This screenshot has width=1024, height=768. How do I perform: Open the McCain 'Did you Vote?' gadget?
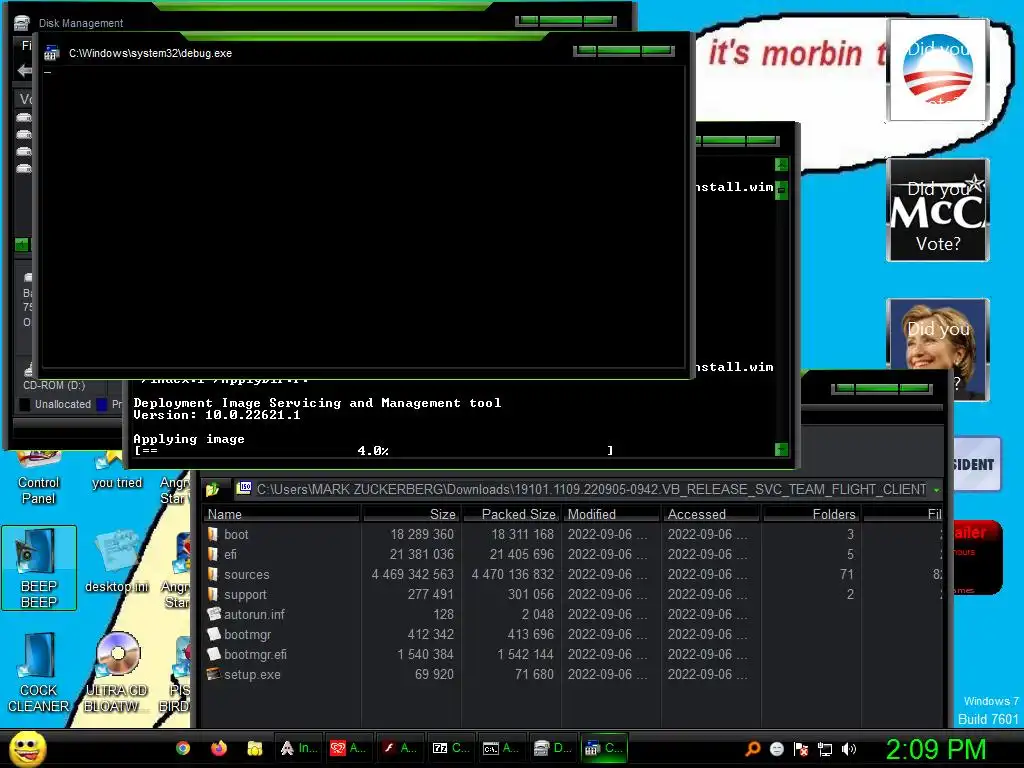click(x=938, y=210)
